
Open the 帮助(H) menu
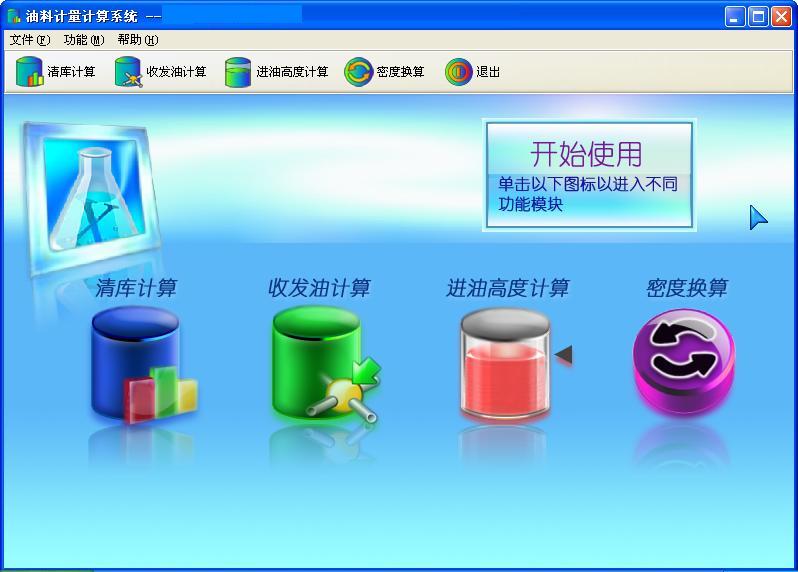pos(138,40)
